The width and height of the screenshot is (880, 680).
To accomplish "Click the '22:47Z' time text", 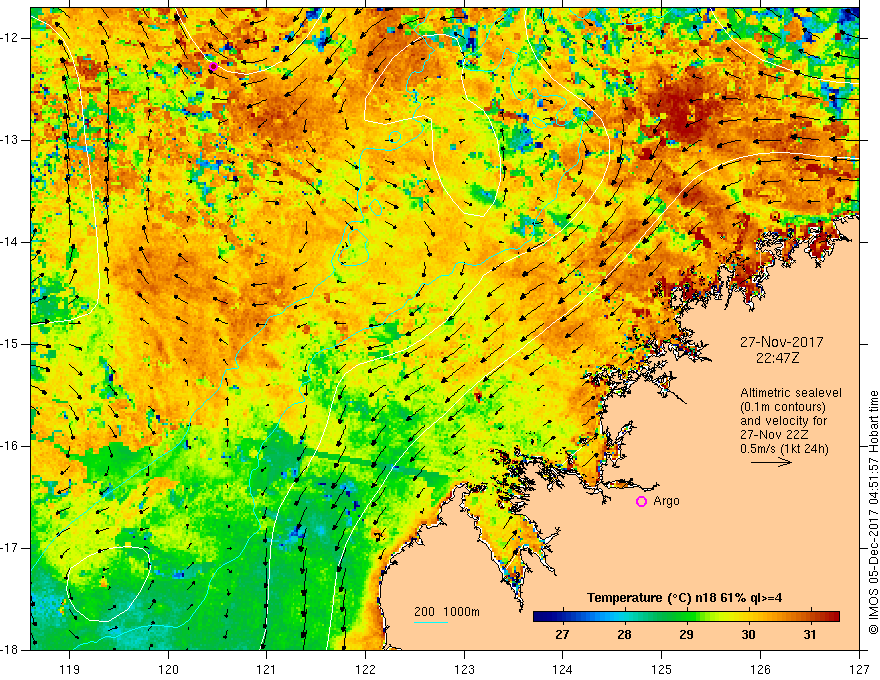I will [777, 358].
